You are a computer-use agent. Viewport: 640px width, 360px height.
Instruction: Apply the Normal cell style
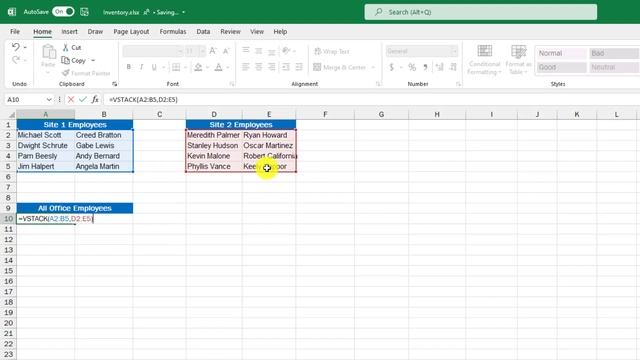561,53
